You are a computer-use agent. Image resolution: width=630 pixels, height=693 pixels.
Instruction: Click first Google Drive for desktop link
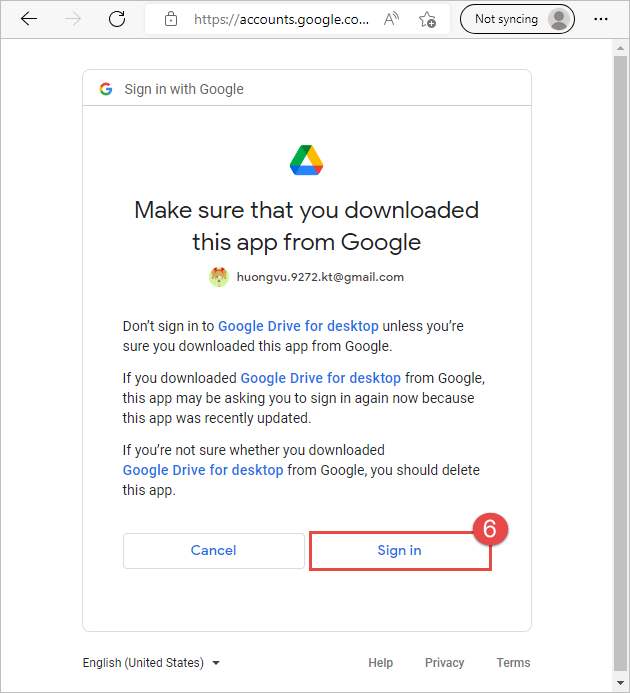298,326
